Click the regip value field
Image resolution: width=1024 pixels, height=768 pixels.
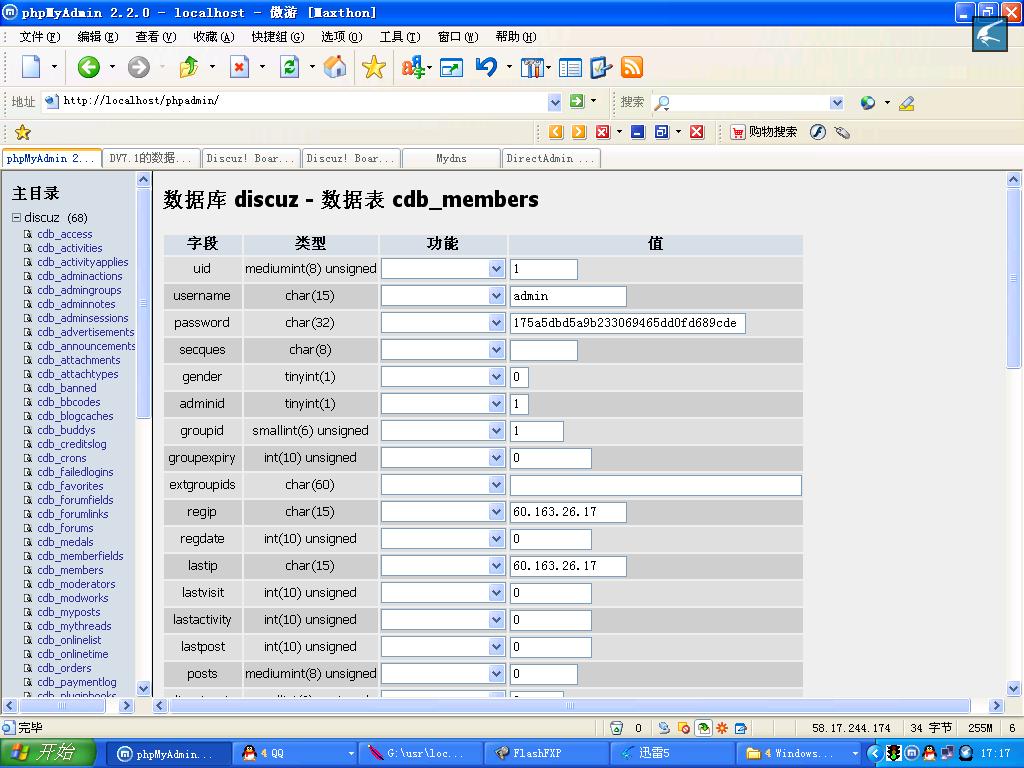568,512
